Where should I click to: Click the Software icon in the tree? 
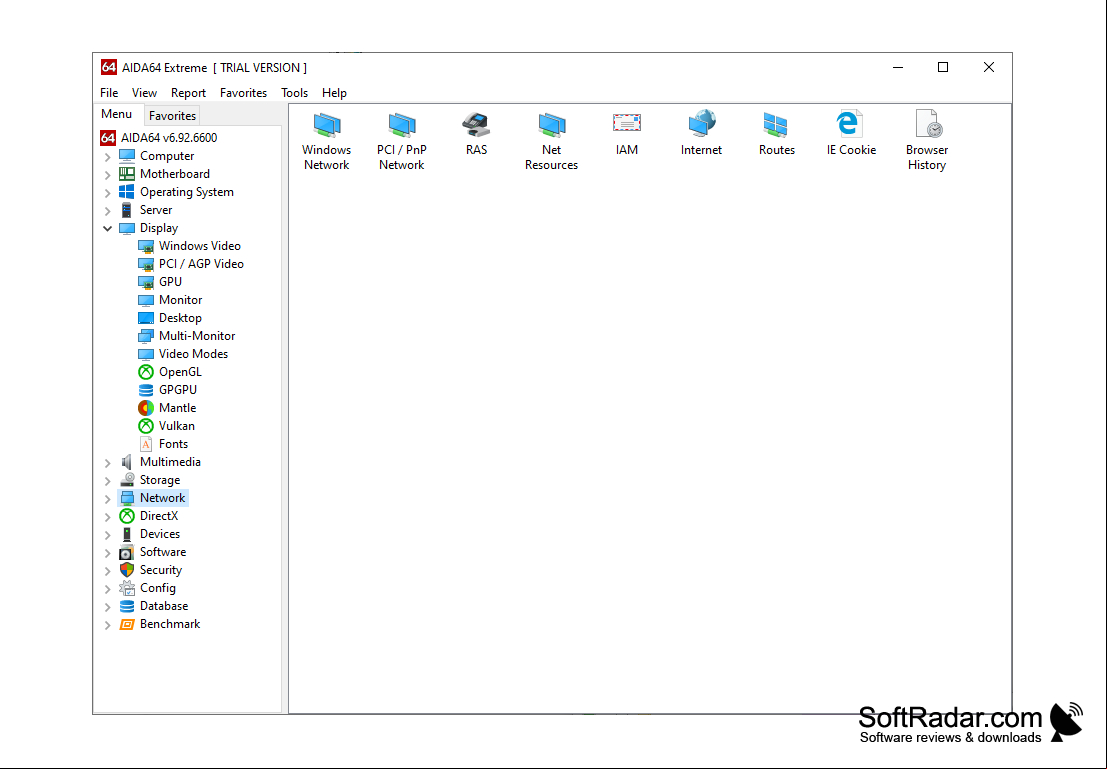pos(127,552)
